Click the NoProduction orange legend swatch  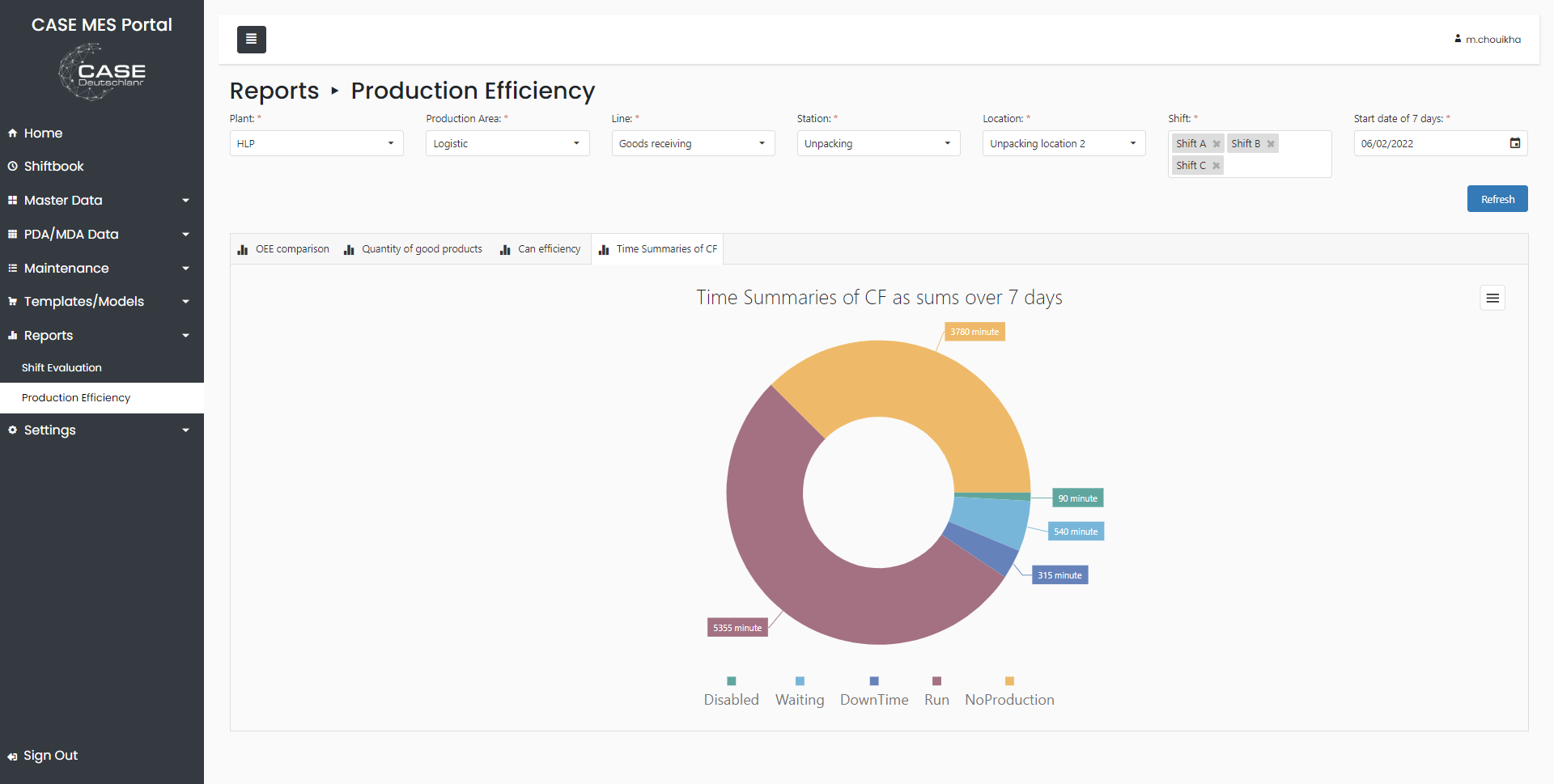click(1009, 681)
